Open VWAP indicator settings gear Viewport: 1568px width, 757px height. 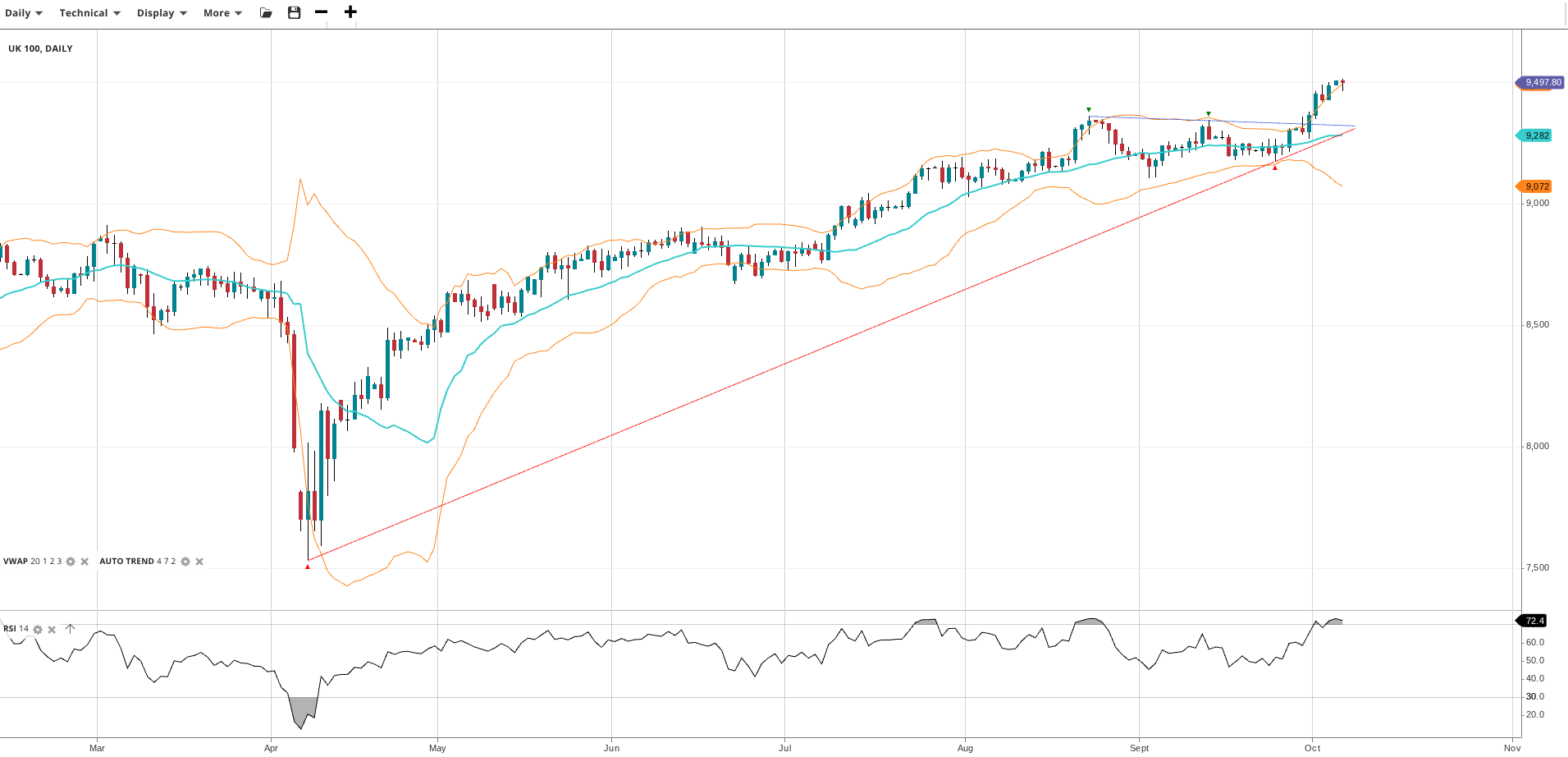click(x=71, y=562)
